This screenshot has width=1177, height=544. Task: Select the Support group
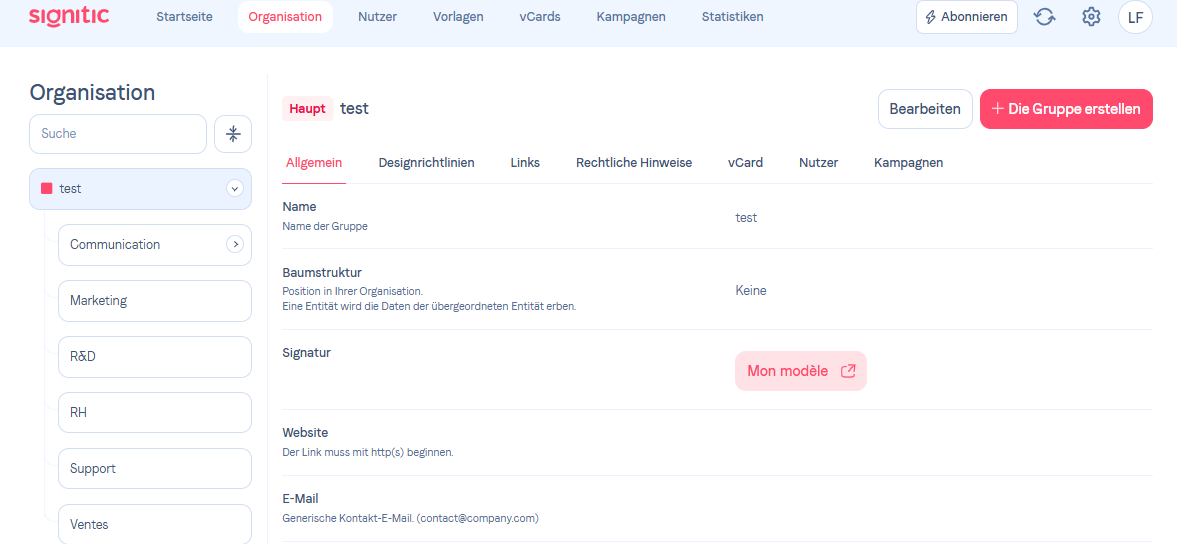click(x=155, y=468)
